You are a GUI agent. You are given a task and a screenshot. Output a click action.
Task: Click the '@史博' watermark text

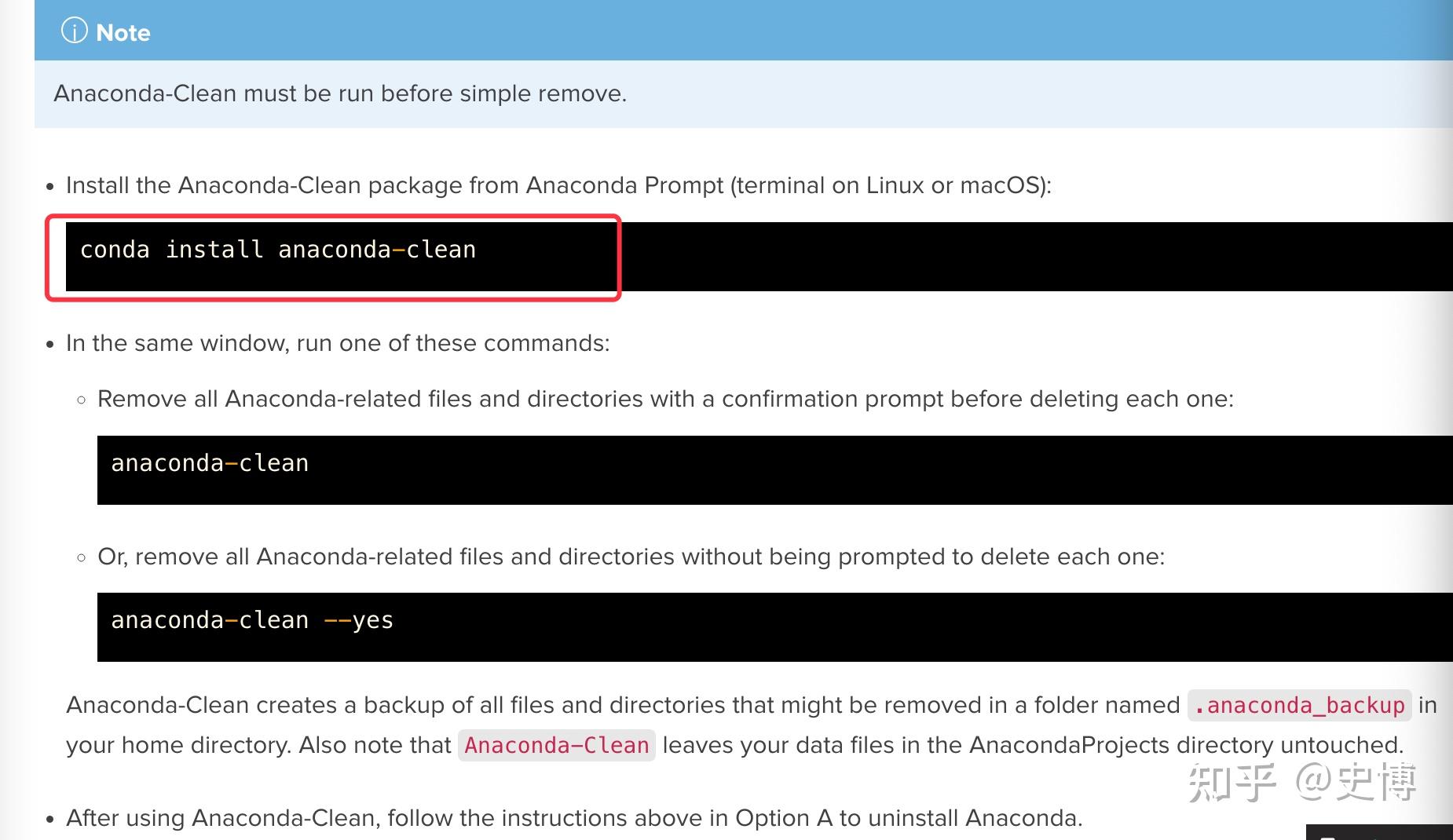[1356, 782]
